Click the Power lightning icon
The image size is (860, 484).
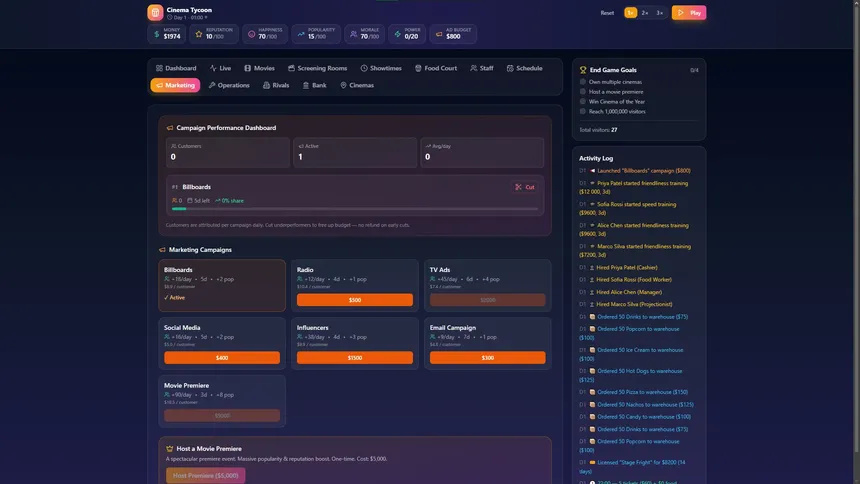tap(398, 34)
